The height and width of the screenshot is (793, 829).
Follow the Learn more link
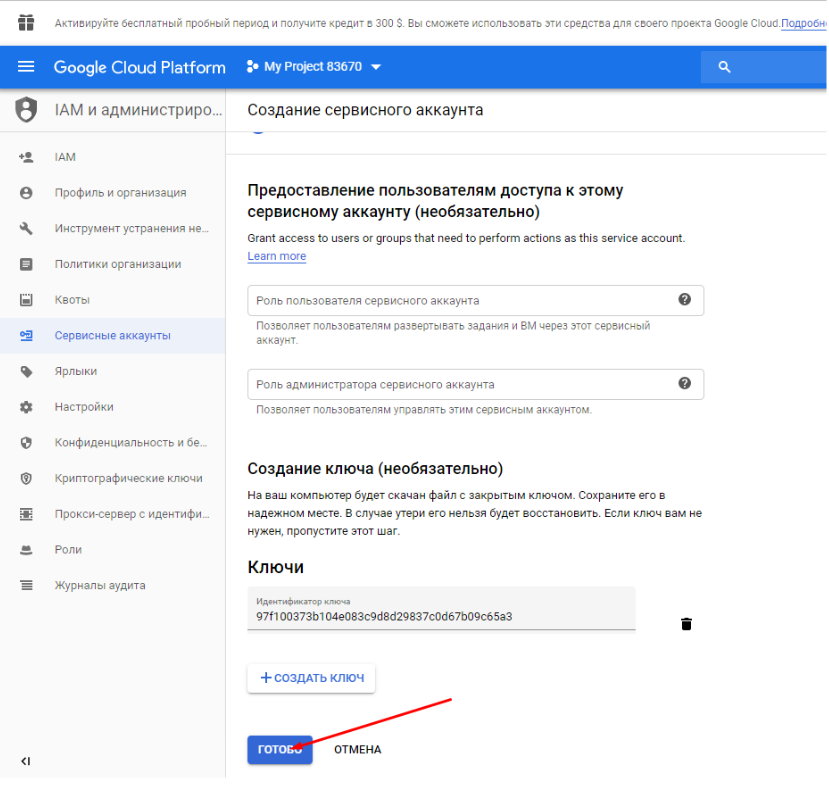(x=277, y=256)
